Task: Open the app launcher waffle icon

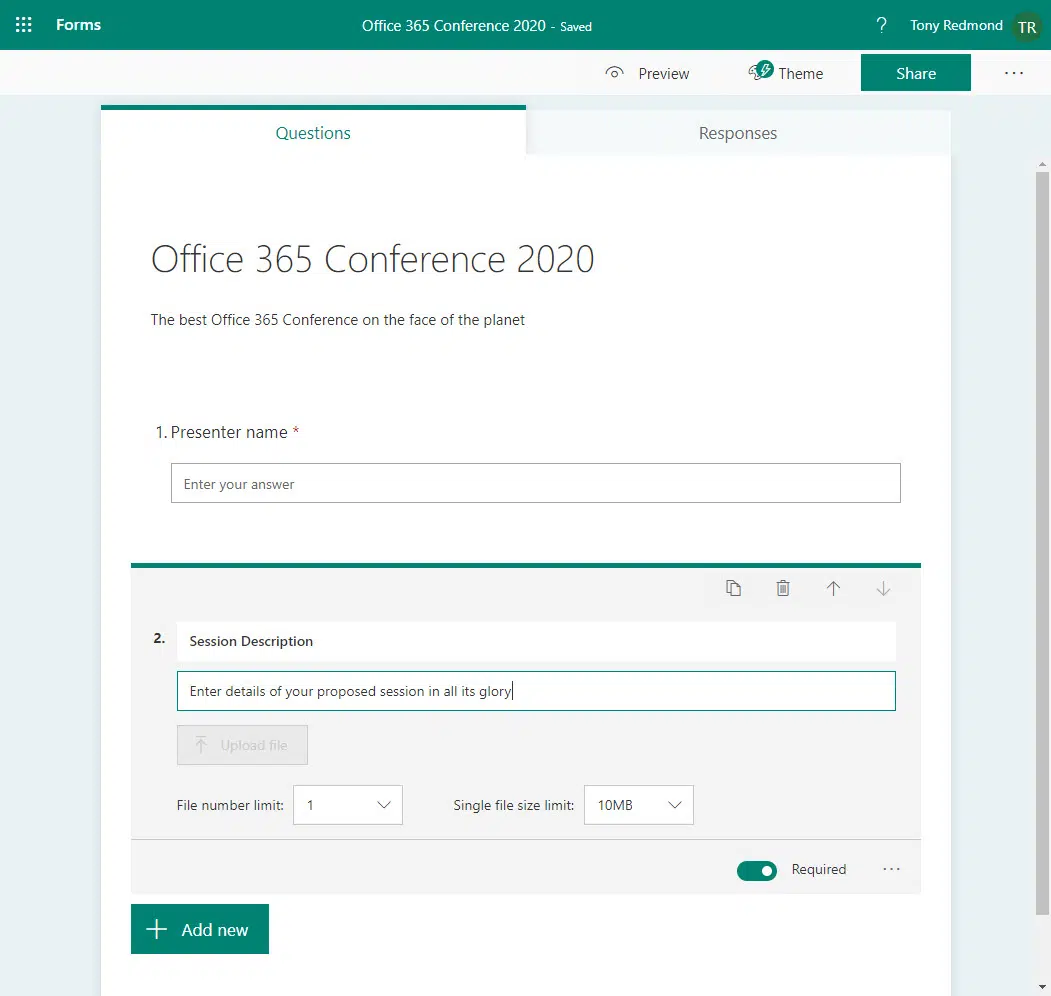Action: 23,25
